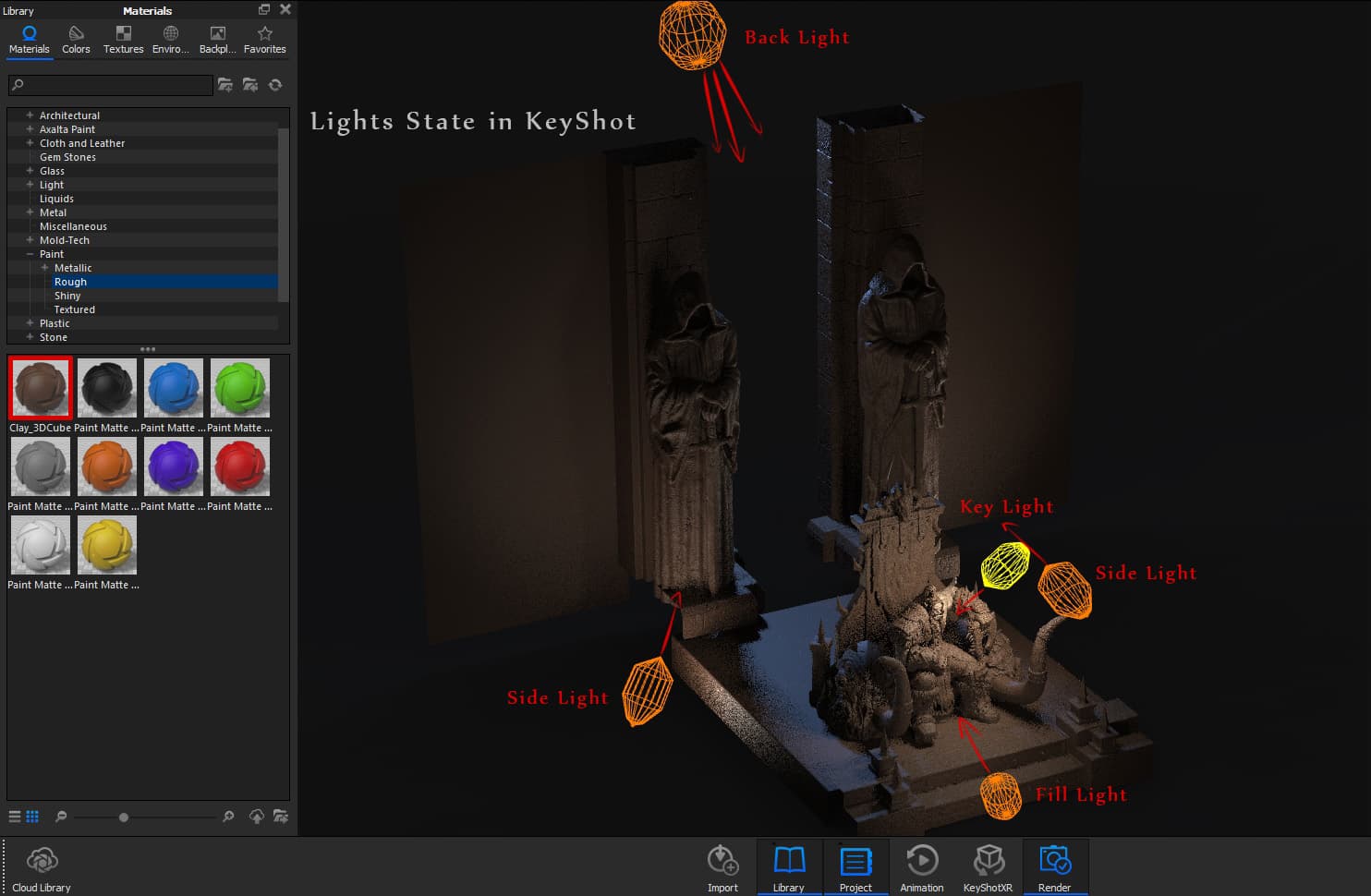Select the Shiny paint subfolder
This screenshot has width=1371, height=896.
[x=67, y=296]
